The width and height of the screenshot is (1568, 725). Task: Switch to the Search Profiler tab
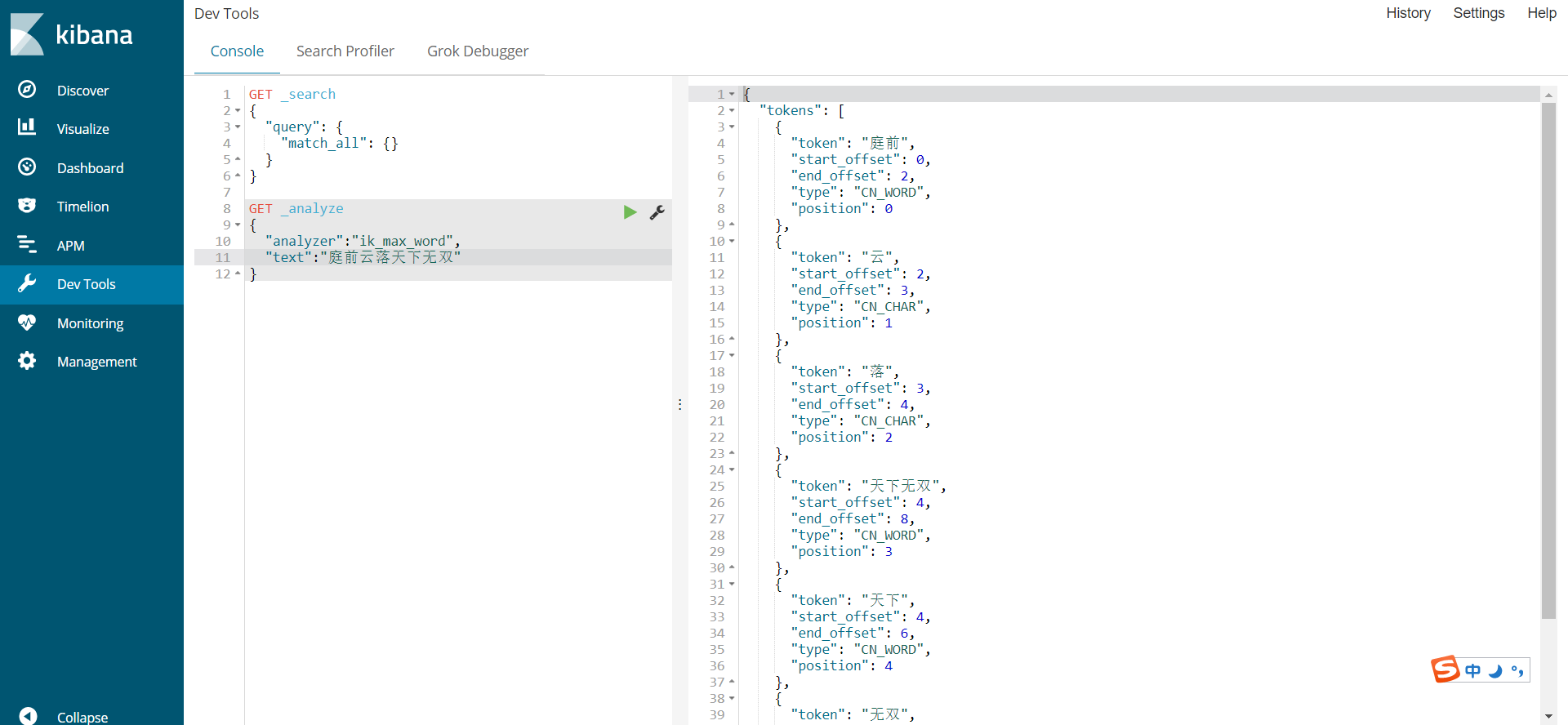coord(345,51)
